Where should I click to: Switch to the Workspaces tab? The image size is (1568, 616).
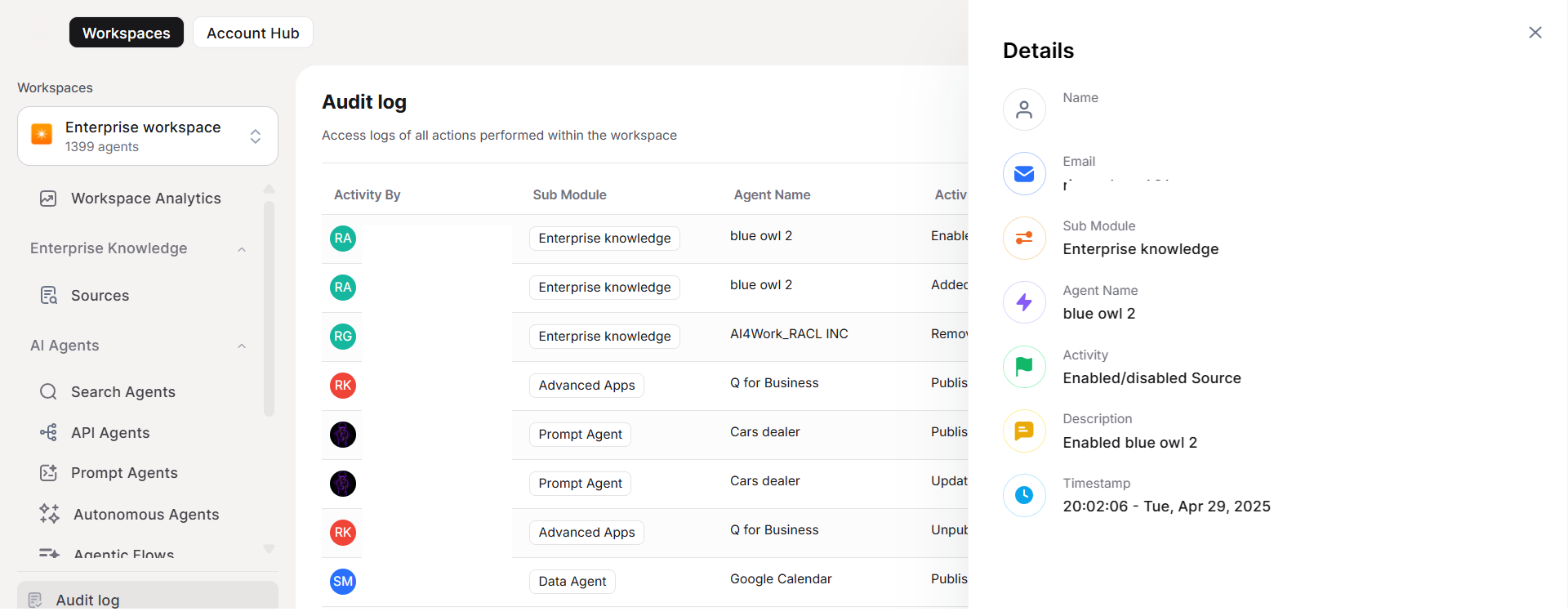pos(127,33)
